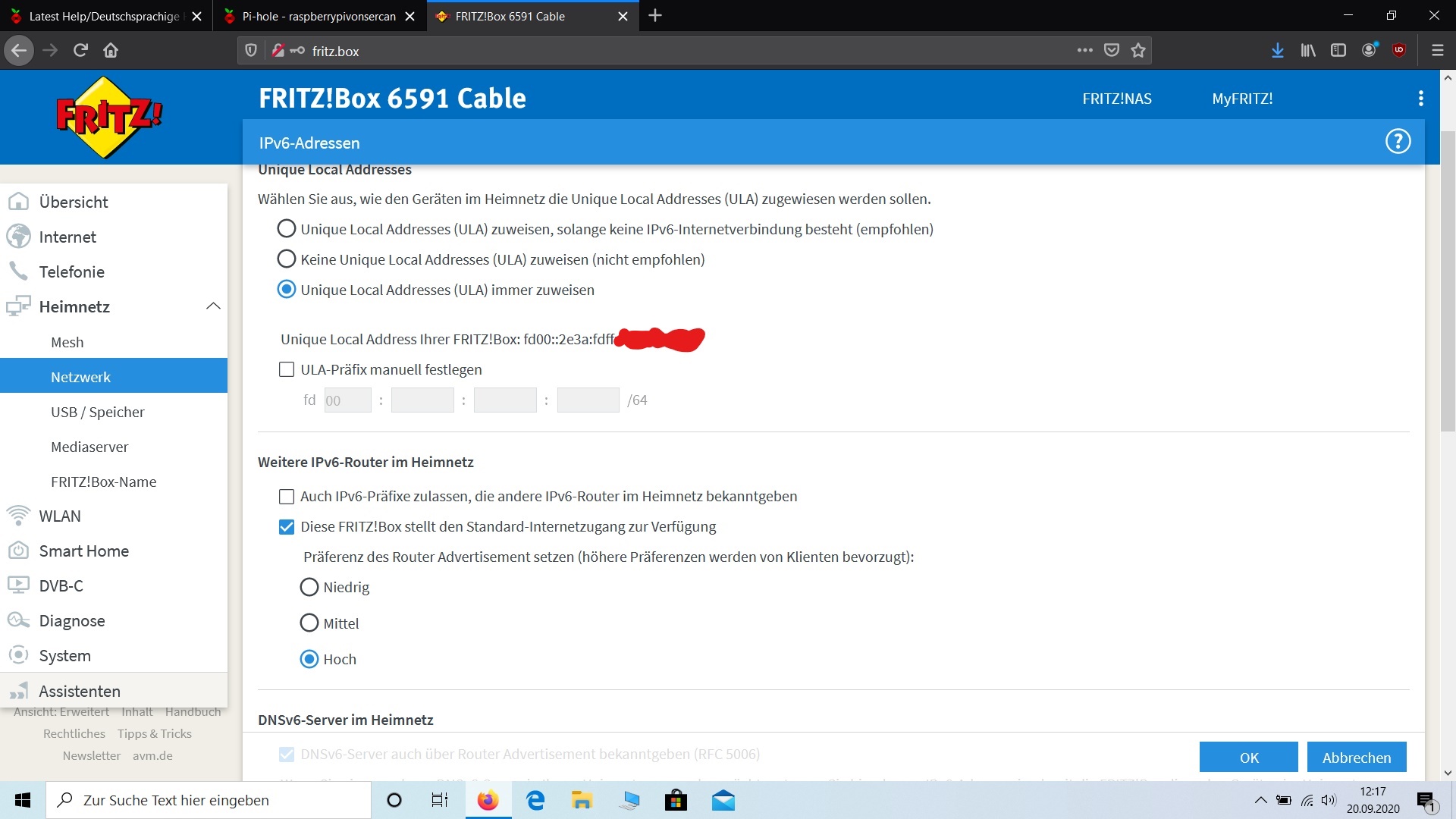Open Windows Start menu

point(23,800)
